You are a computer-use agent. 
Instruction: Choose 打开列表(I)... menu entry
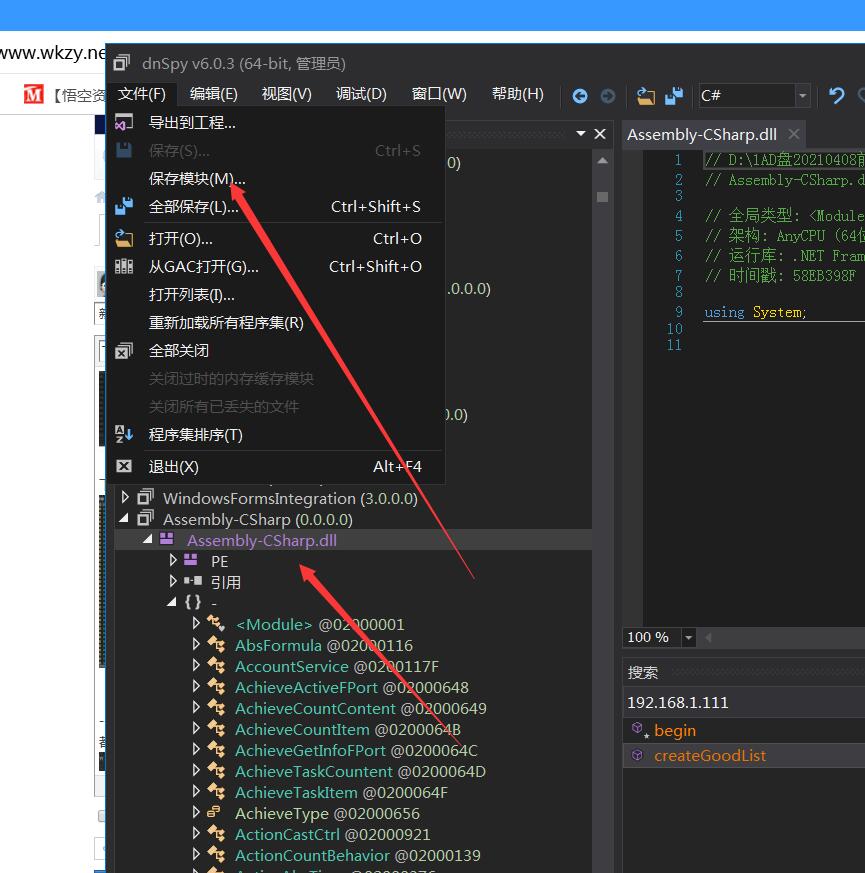point(276,295)
